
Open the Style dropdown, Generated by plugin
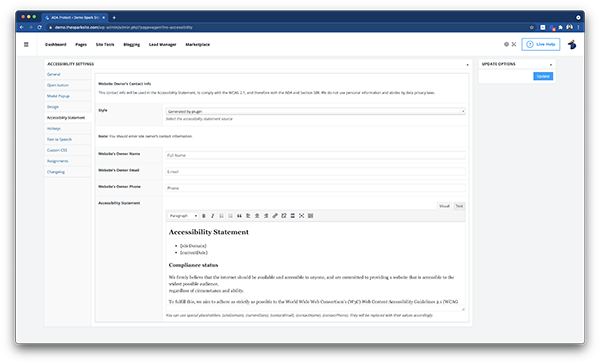point(315,111)
